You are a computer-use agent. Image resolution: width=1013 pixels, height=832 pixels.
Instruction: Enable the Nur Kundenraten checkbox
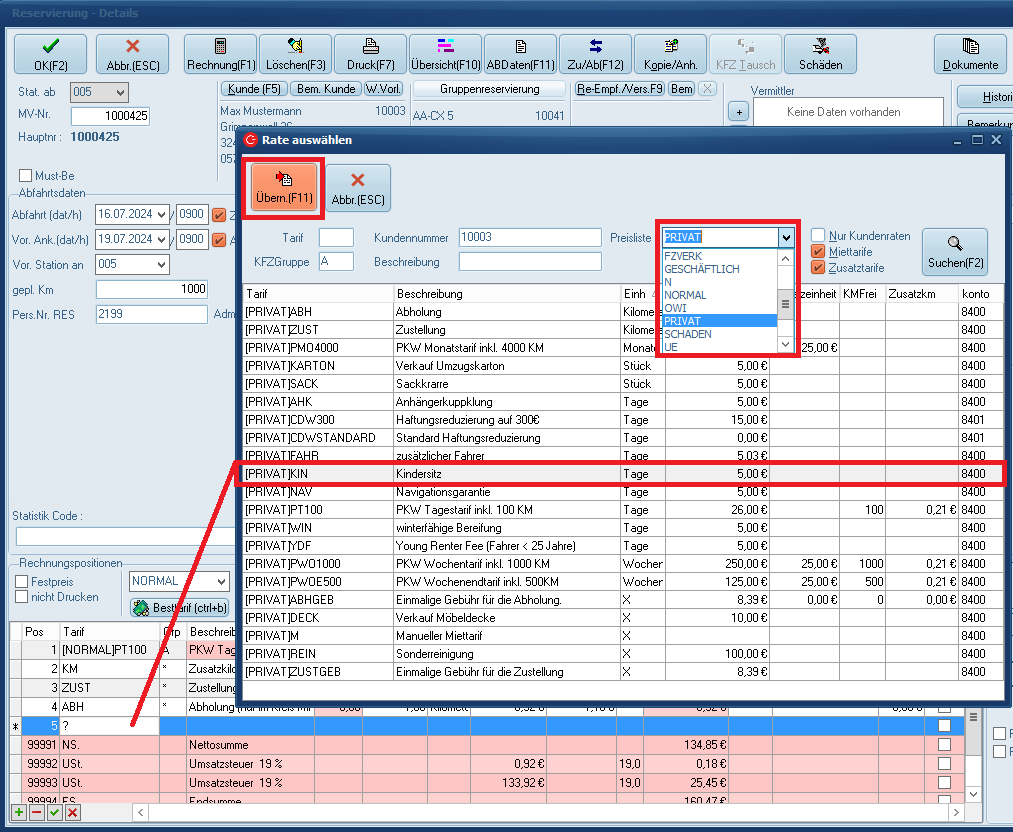point(818,236)
